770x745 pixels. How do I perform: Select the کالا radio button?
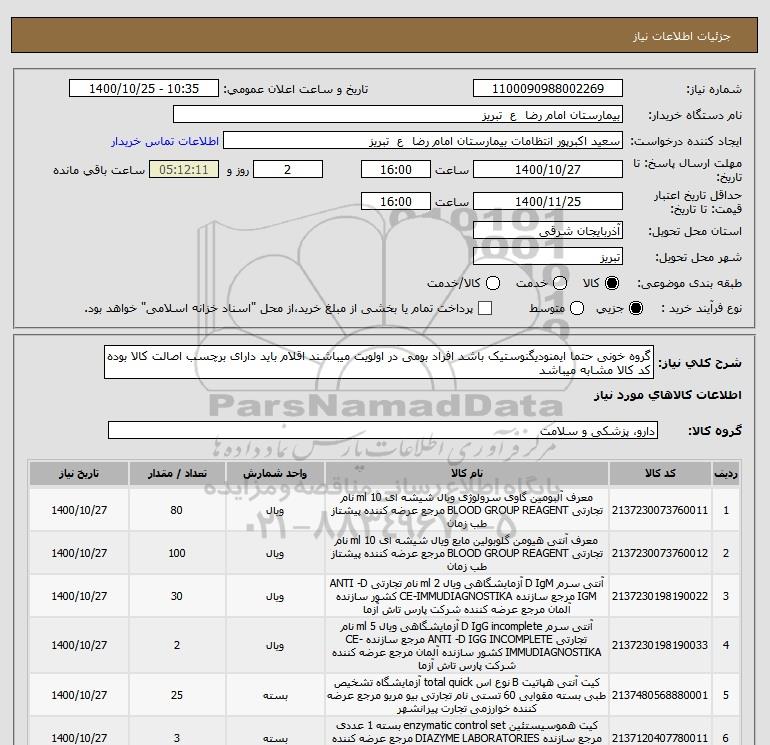[x=612, y=283]
